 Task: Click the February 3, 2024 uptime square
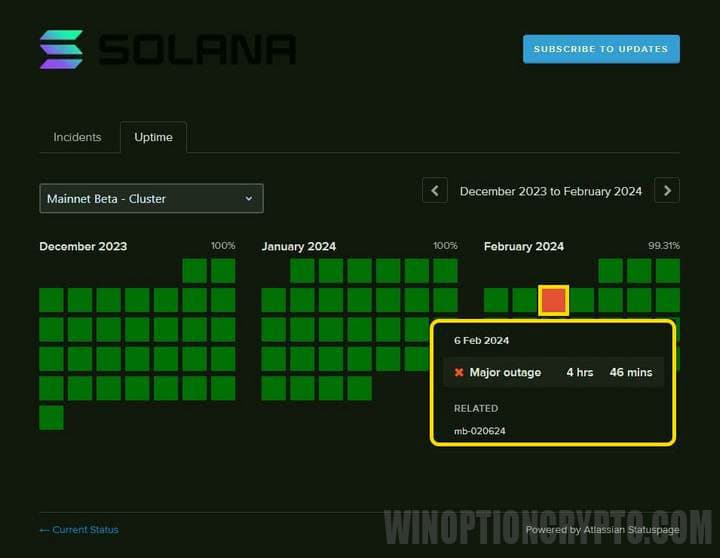coord(667,271)
